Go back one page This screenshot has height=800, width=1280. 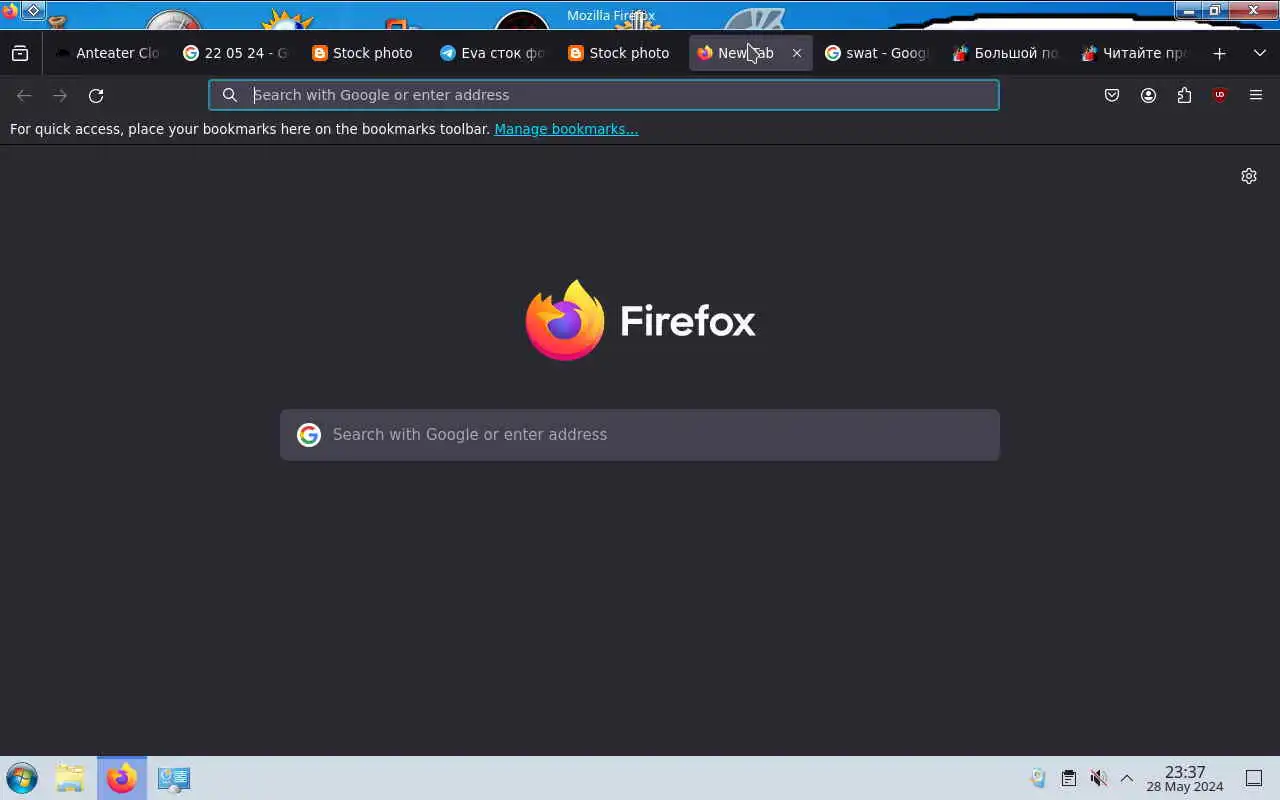pyautogui.click(x=24, y=95)
